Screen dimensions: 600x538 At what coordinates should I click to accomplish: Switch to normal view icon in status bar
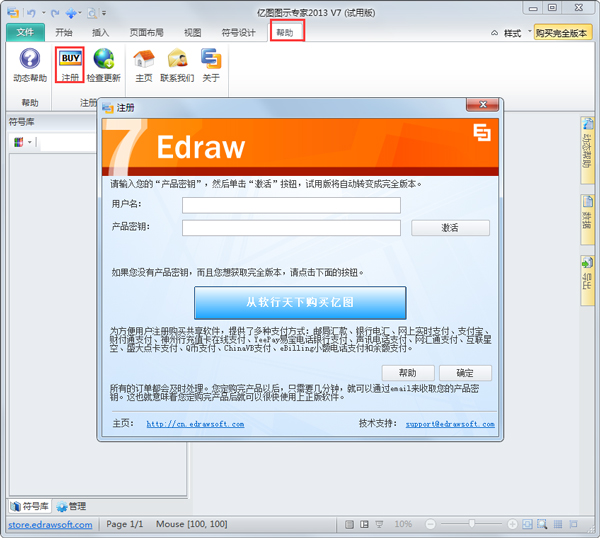(x=349, y=524)
